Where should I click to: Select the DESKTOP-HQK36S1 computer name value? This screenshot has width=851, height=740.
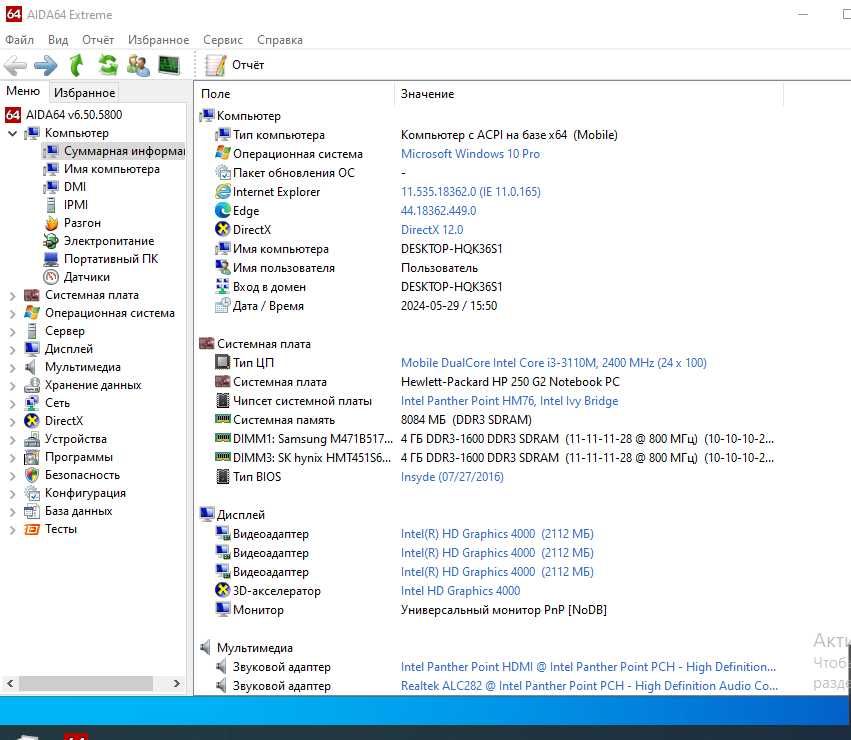point(452,249)
